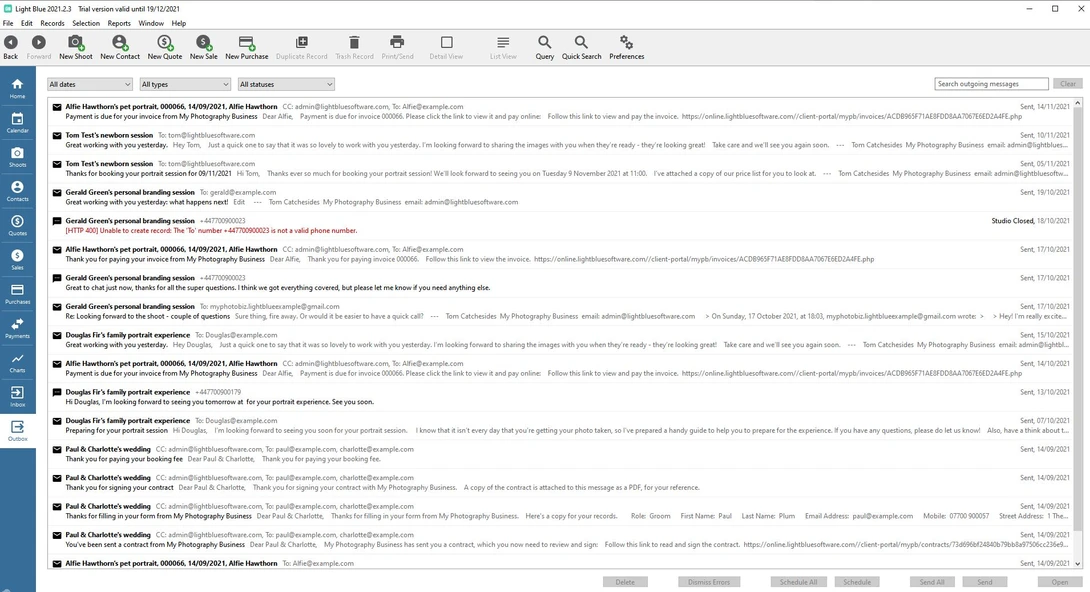Select Douglas Fir message sent 13/10/2021
The image size is (1090, 592).
(560, 397)
